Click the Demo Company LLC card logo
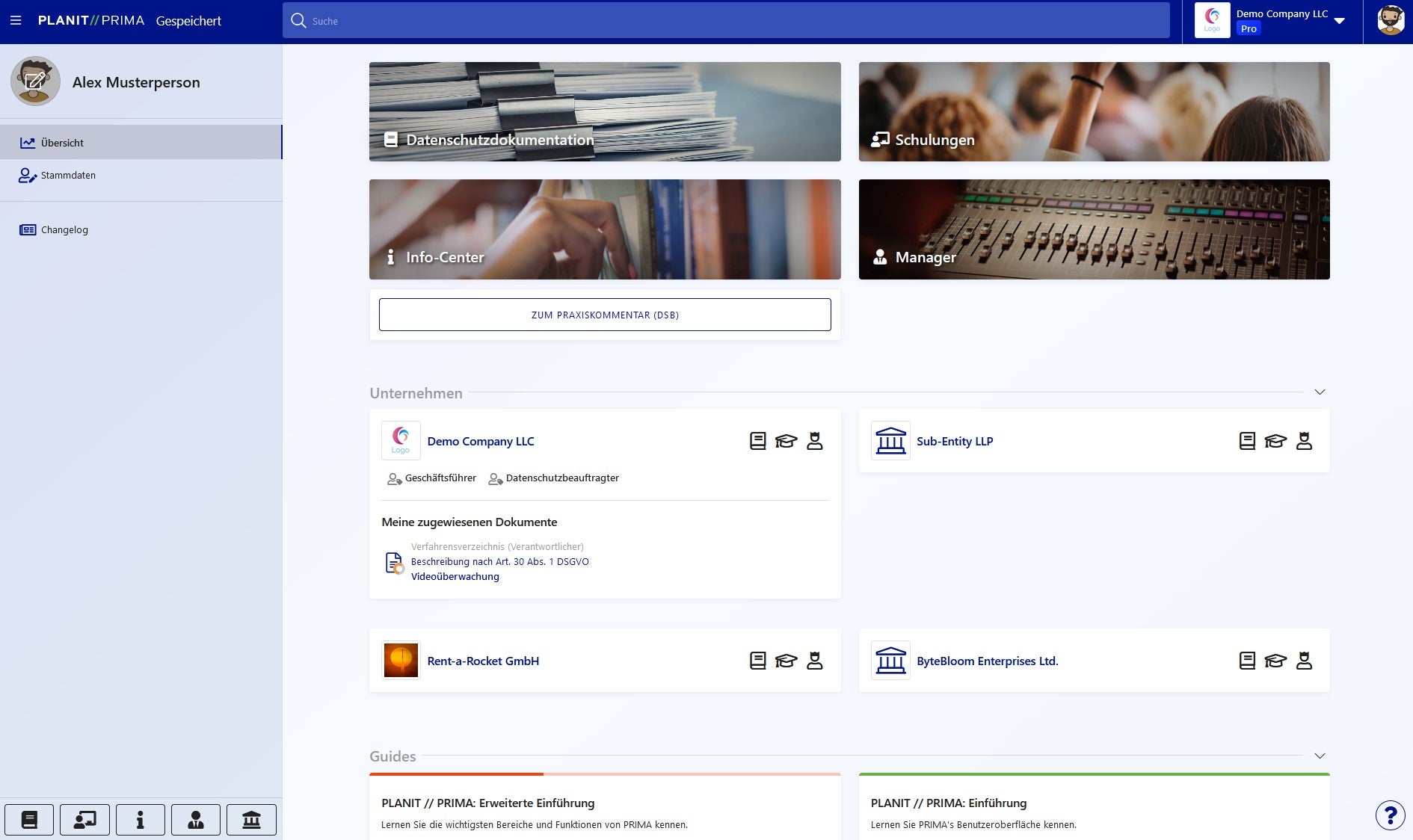 point(401,440)
